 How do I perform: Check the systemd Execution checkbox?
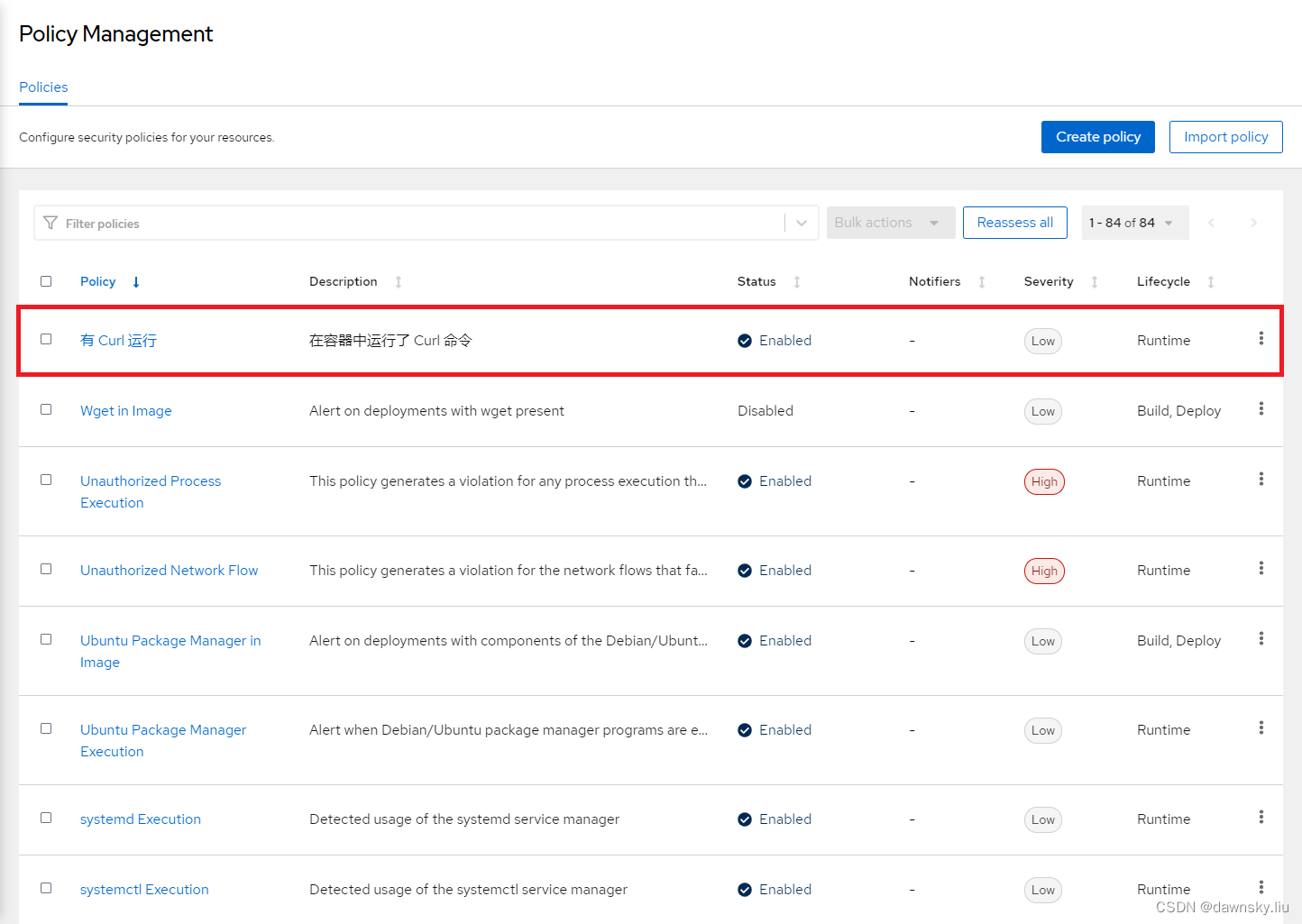46,818
